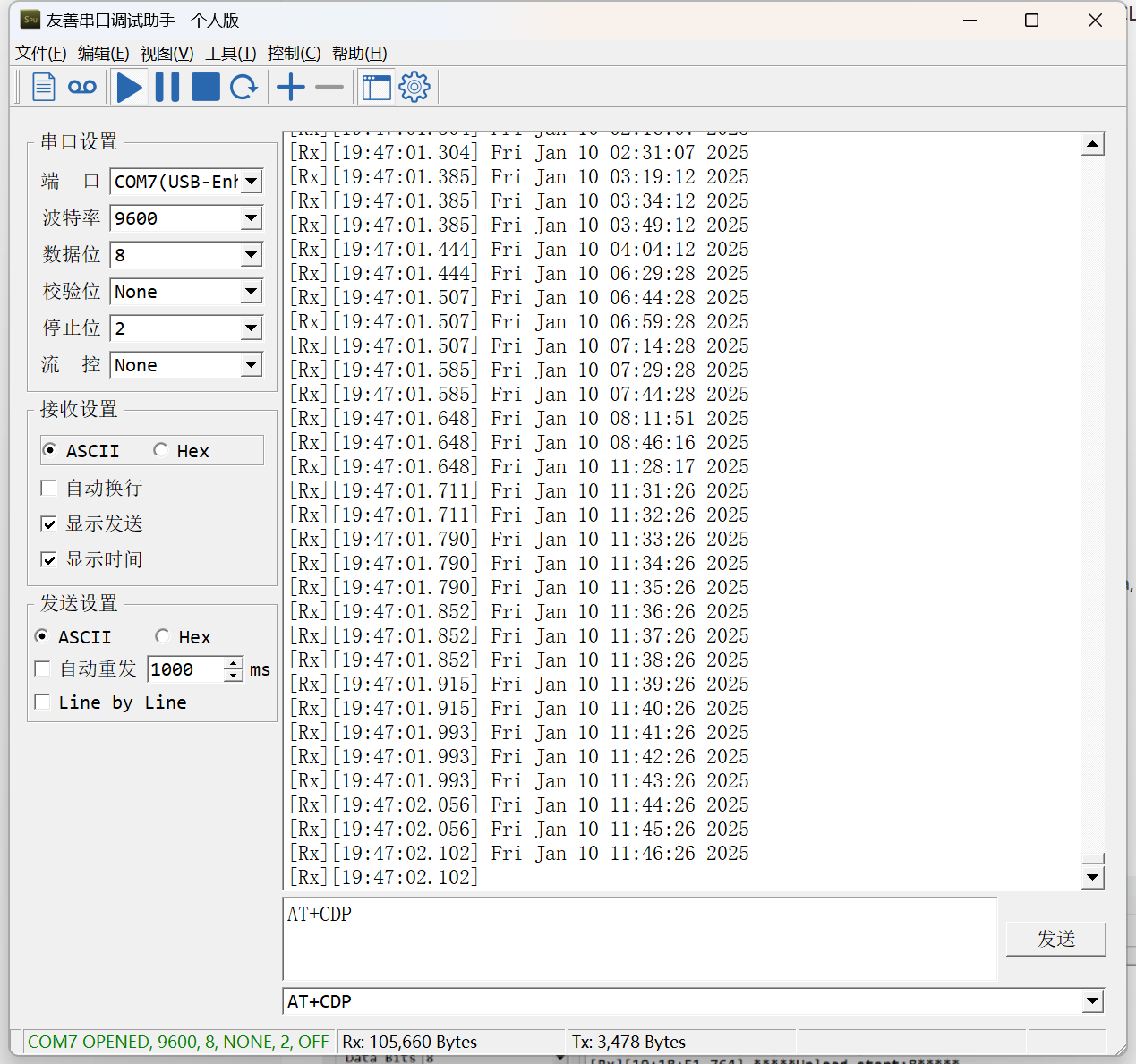Expand the 数据位 dropdown showing 8

click(x=252, y=255)
